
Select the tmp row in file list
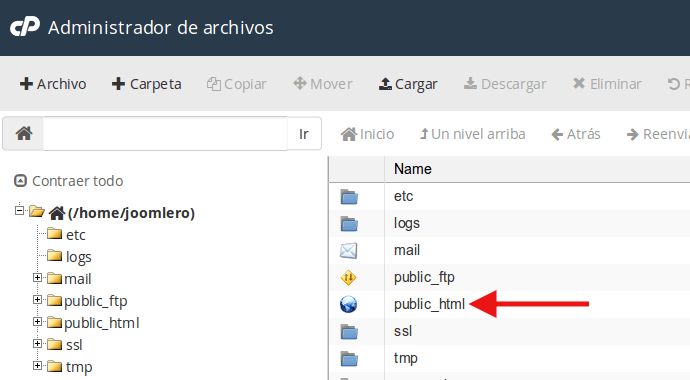[x=509, y=358]
